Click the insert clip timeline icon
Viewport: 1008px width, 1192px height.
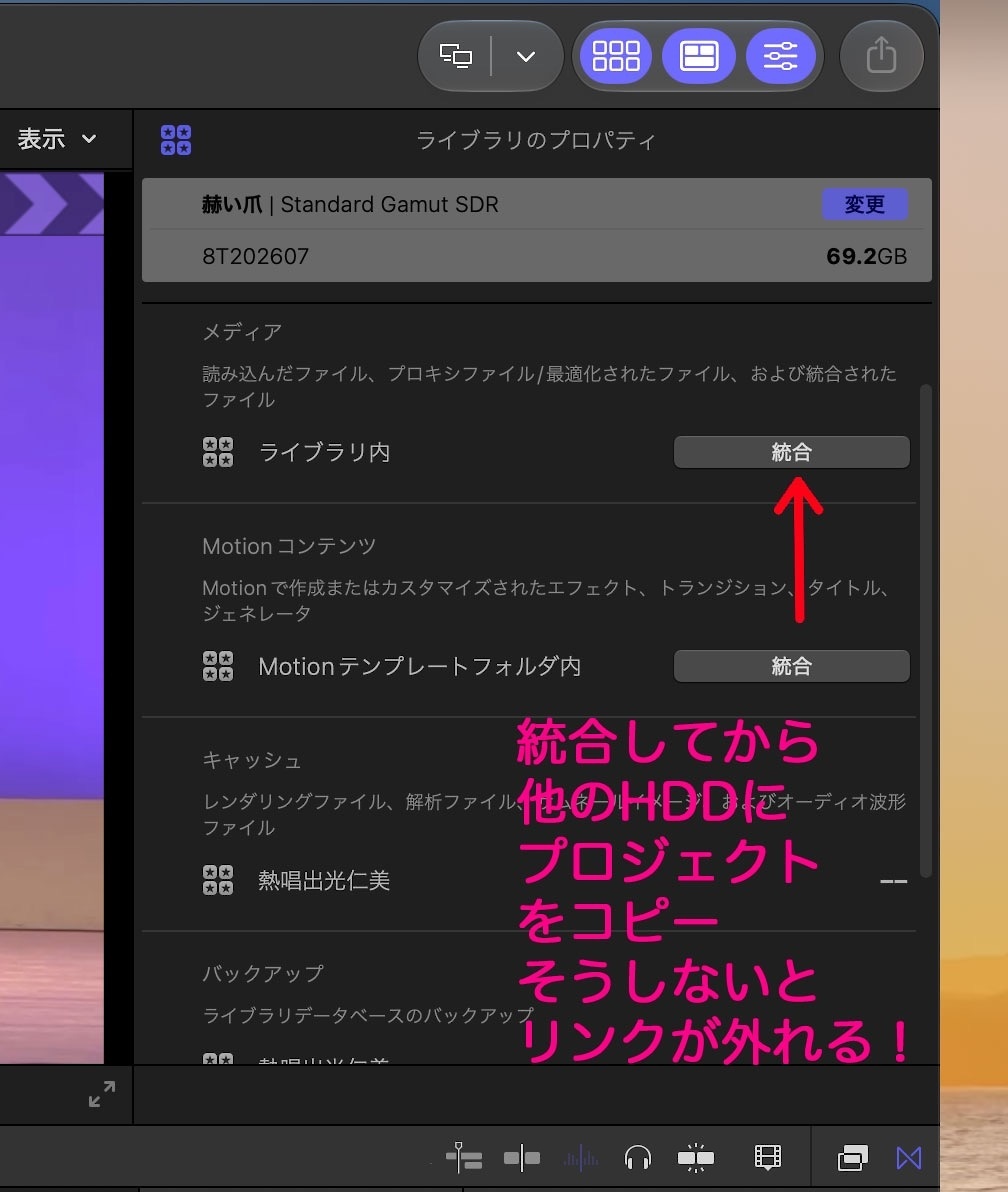click(521, 1158)
